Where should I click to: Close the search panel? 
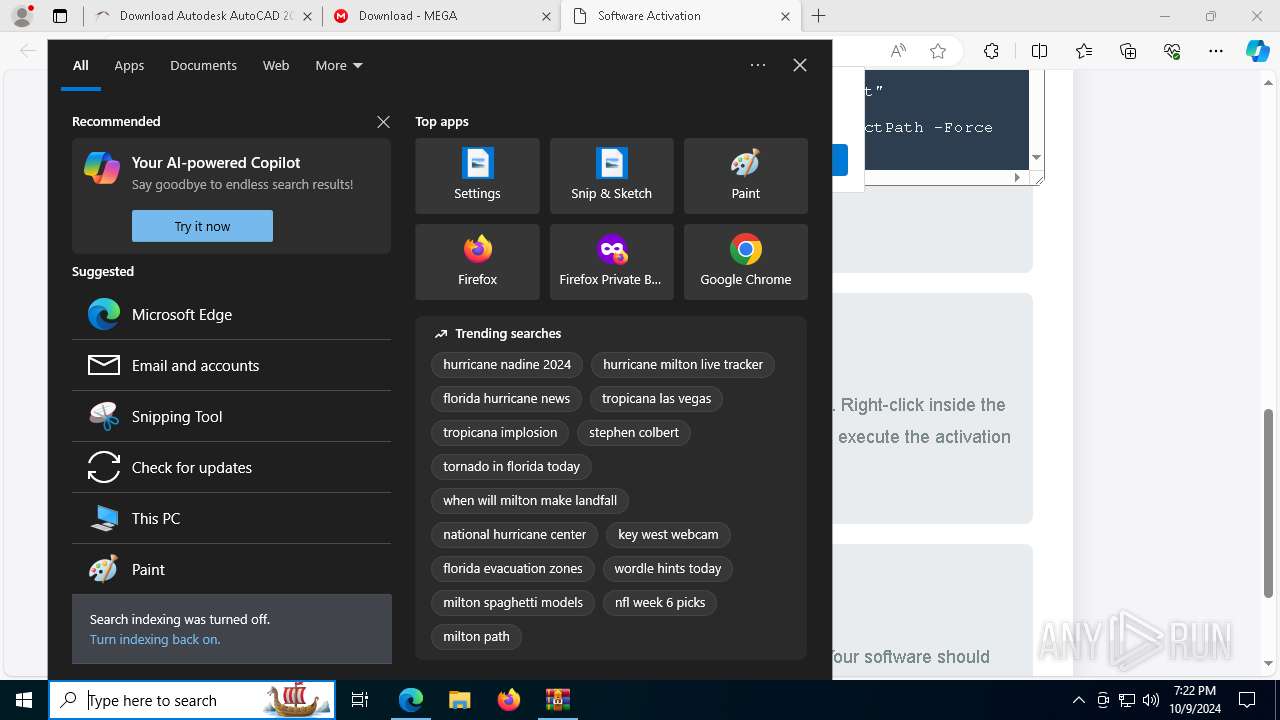tap(800, 65)
